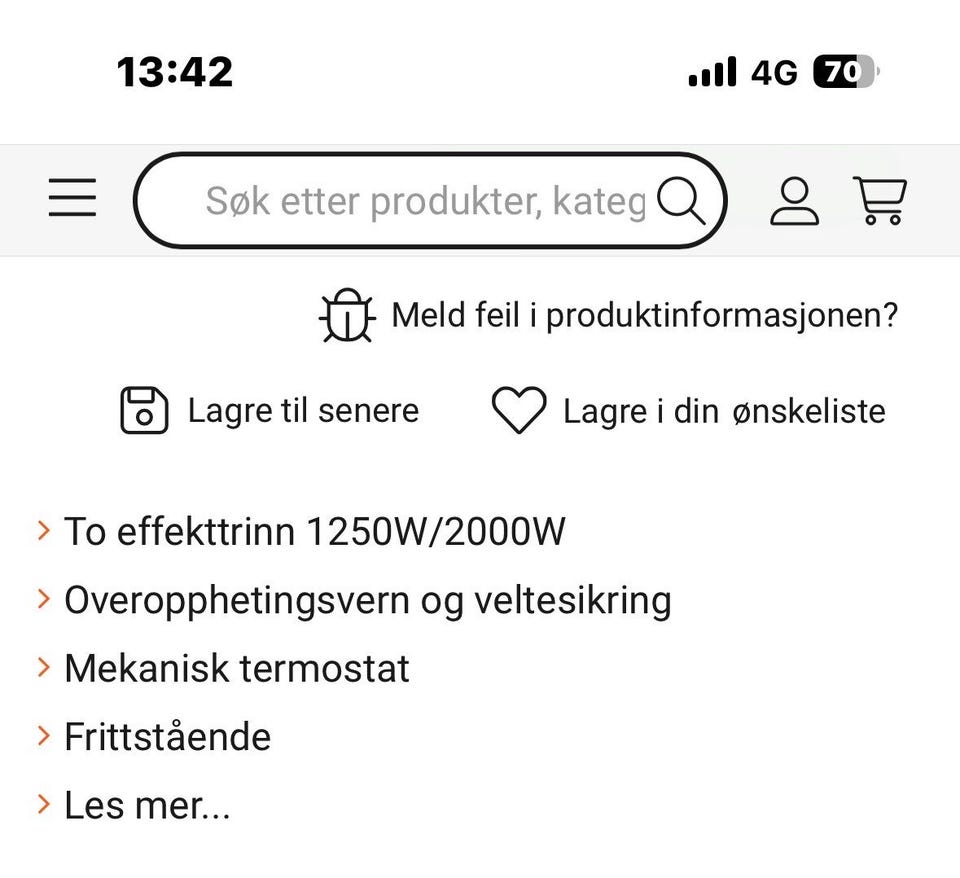The image size is (960, 878).
Task: Tap the heart wishlist icon
Action: (x=519, y=410)
